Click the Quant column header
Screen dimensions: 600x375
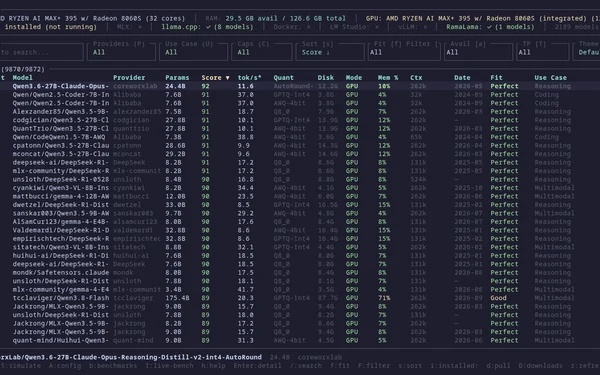click(284, 78)
